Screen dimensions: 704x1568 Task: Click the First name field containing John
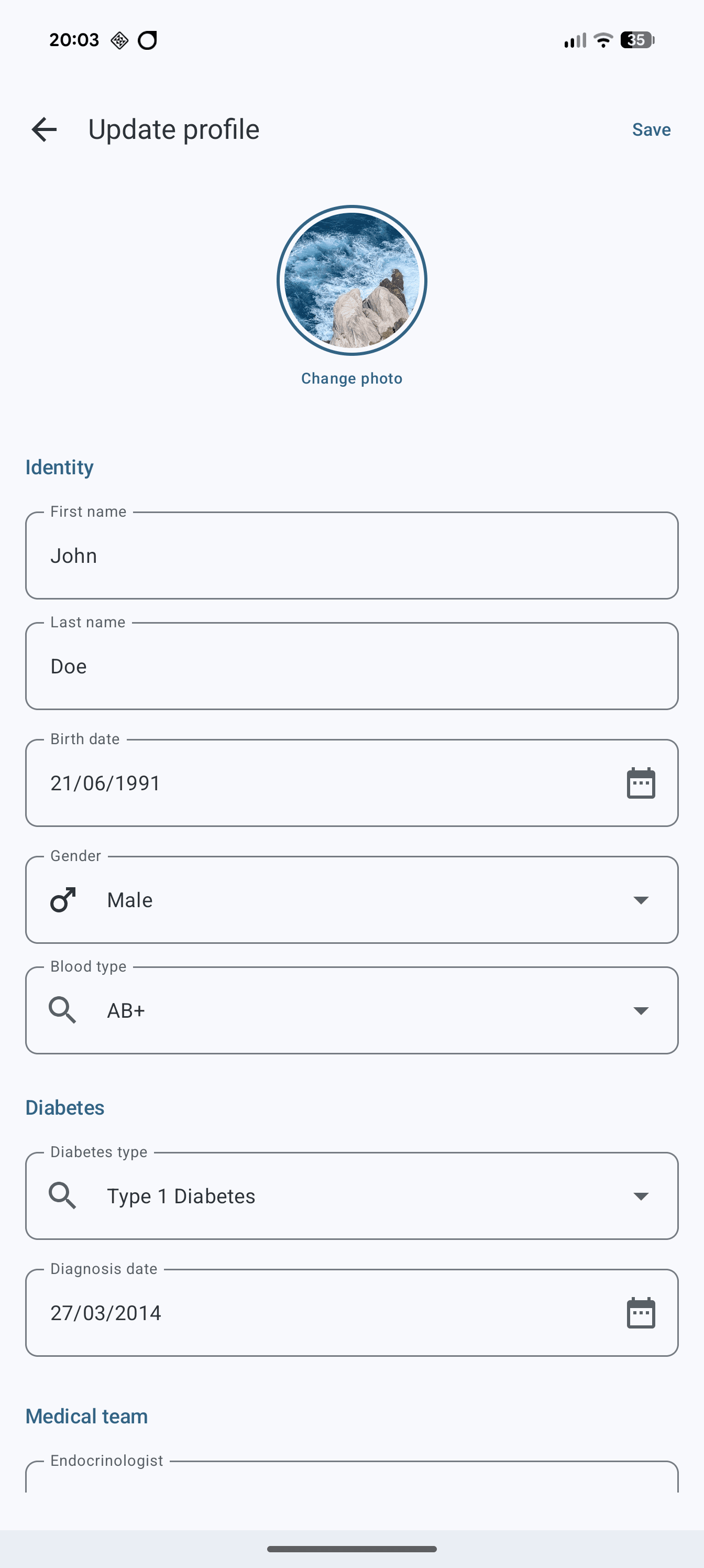[x=351, y=555]
